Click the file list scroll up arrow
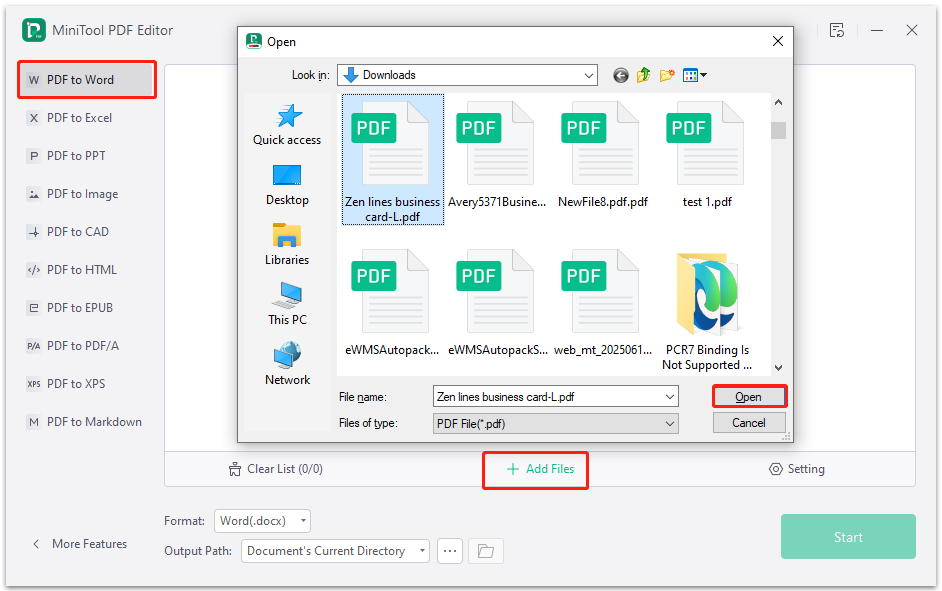This screenshot has height=591, width=942. 779,103
